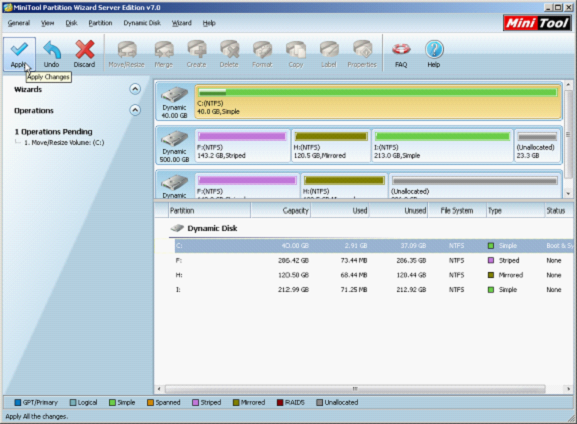Click the horizontal scrollbar thumb
The image size is (577, 424).
(x=355, y=389)
